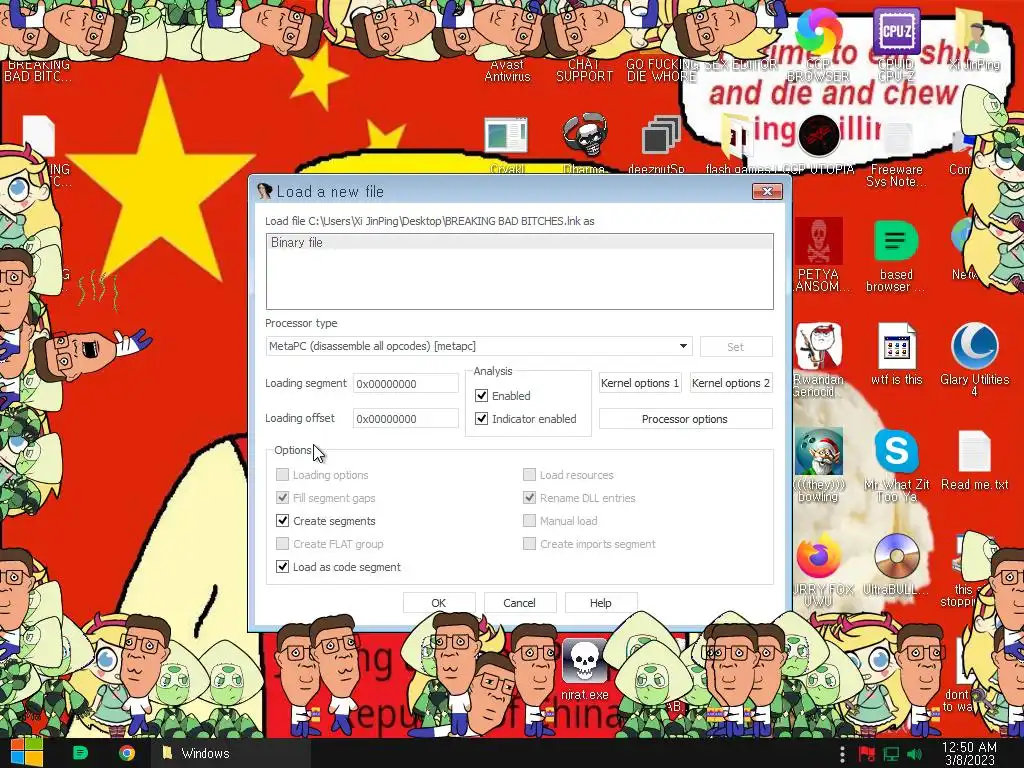Open the CPUID CPU-Z desktop icon

(896, 31)
